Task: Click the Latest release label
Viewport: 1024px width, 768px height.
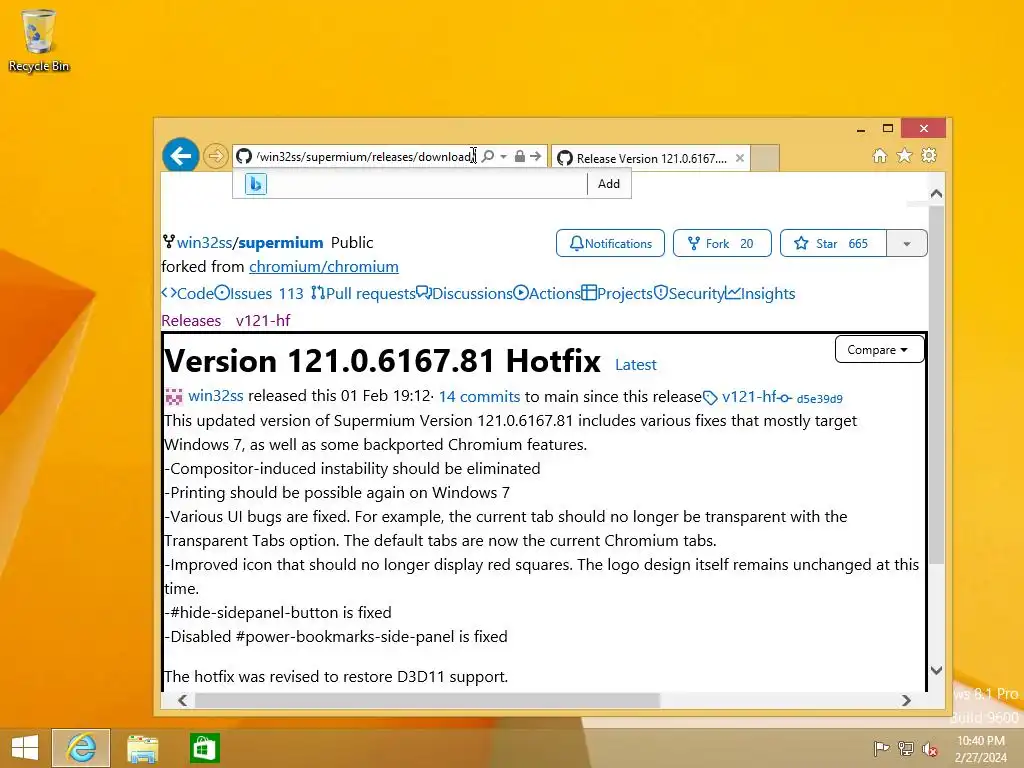Action: [x=636, y=365]
